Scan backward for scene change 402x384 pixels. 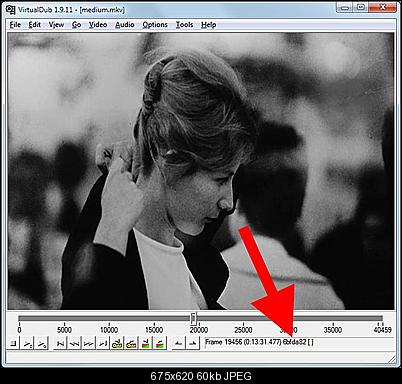click(x=146, y=343)
